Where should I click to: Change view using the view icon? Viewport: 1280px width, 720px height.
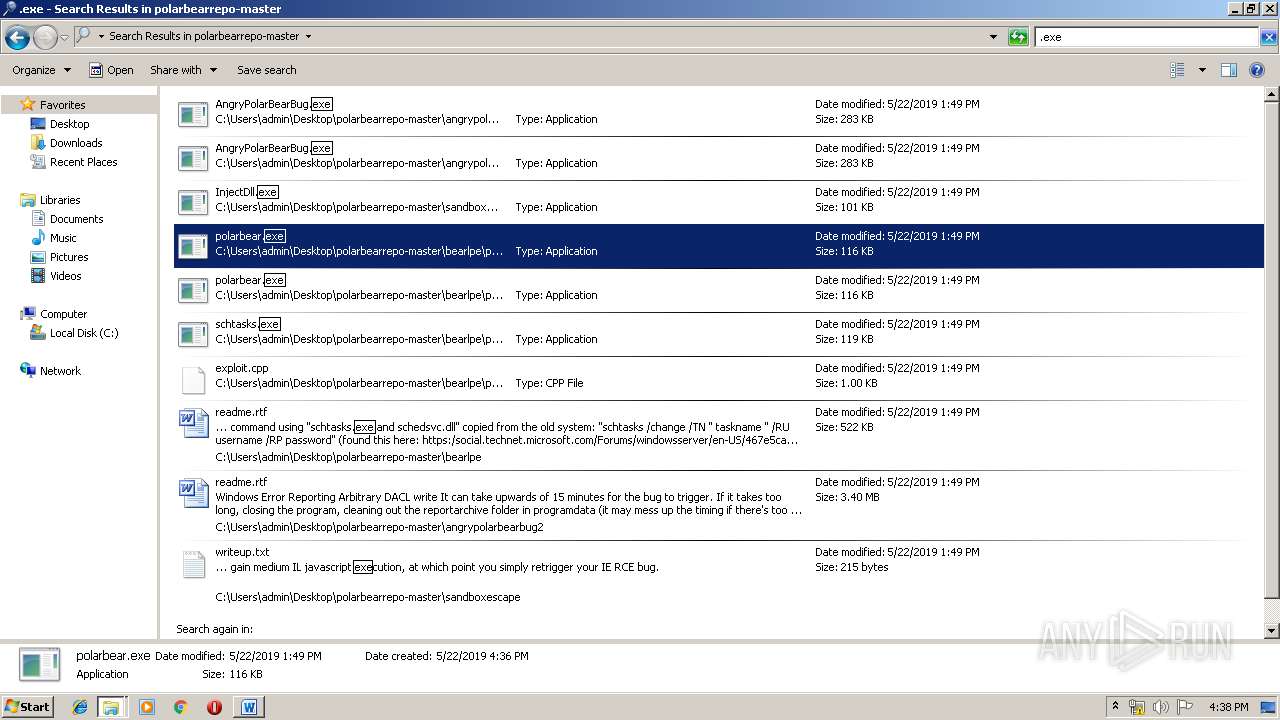pyautogui.click(x=1177, y=70)
